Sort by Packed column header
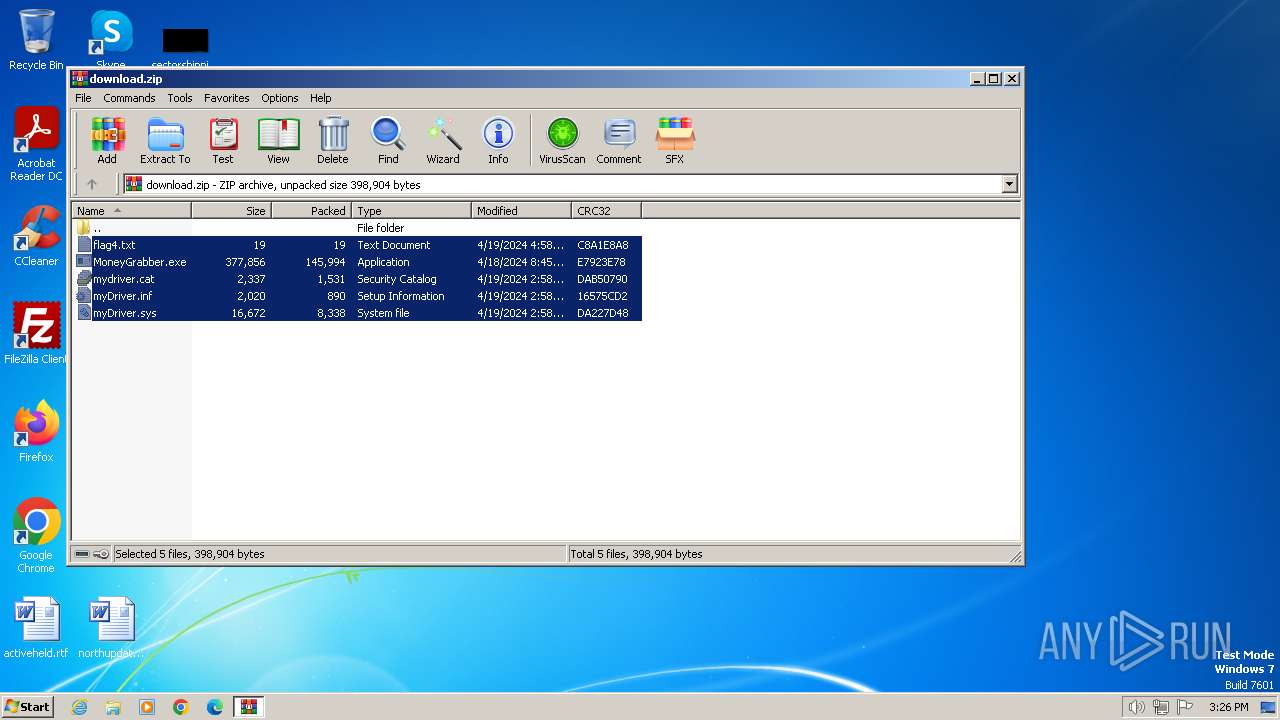 point(311,211)
